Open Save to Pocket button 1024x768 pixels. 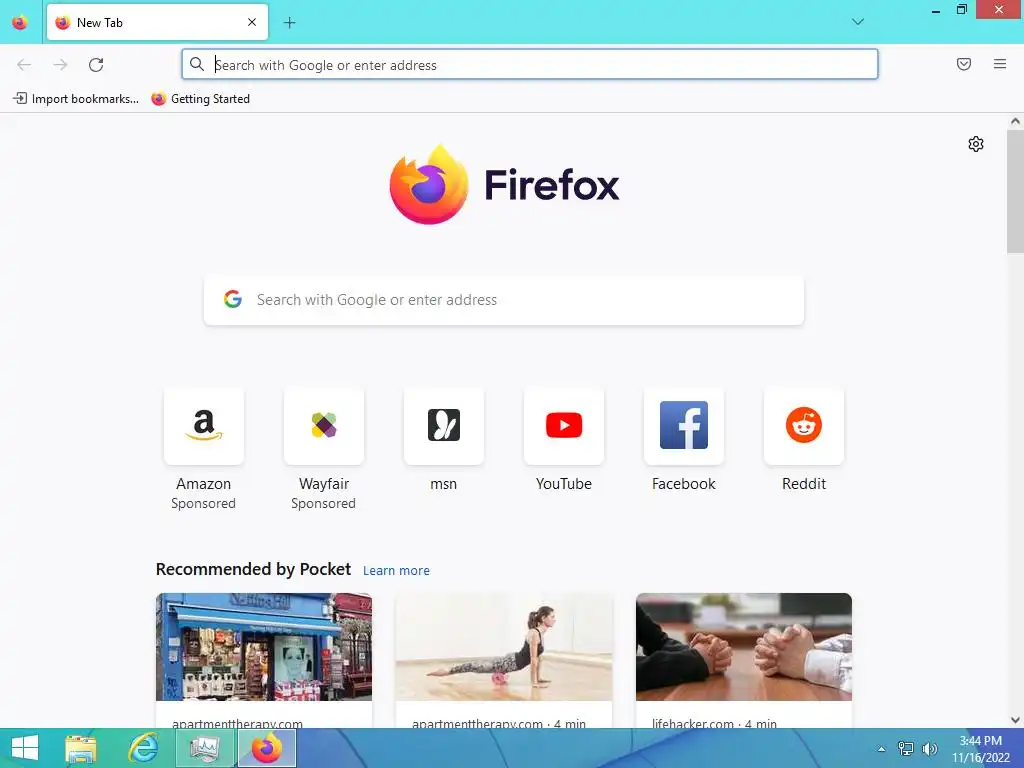[x=963, y=64]
